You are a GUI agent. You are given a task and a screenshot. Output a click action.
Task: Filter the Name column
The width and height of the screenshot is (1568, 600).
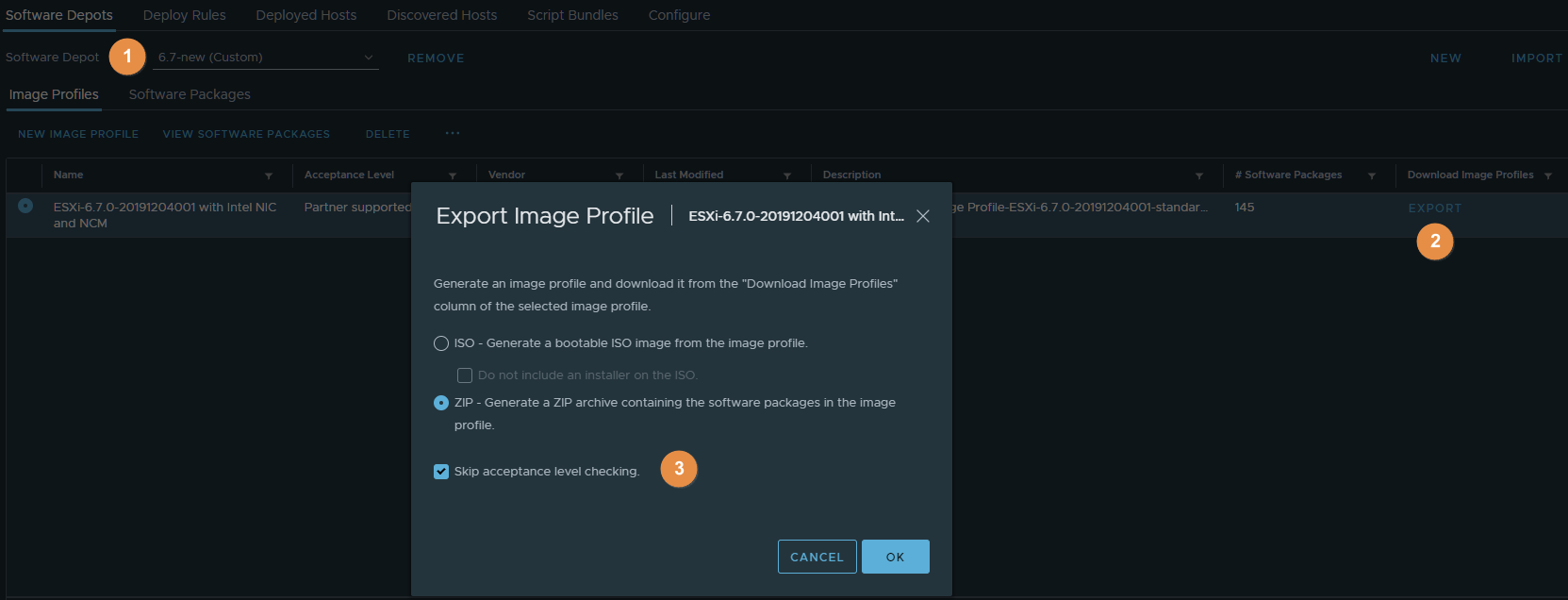(x=269, y=175)
